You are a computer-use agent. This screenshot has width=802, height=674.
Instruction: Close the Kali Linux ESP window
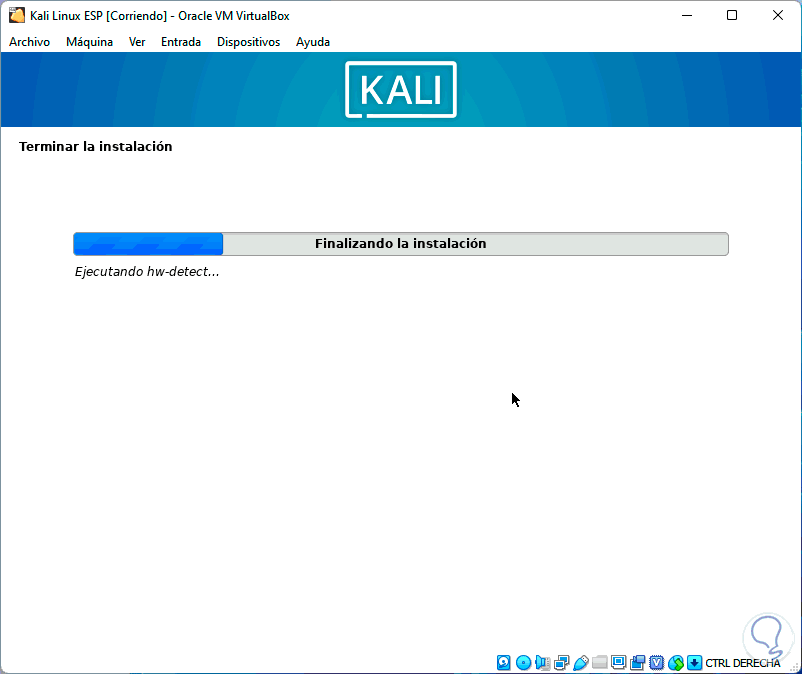click(x=777, y=15)
